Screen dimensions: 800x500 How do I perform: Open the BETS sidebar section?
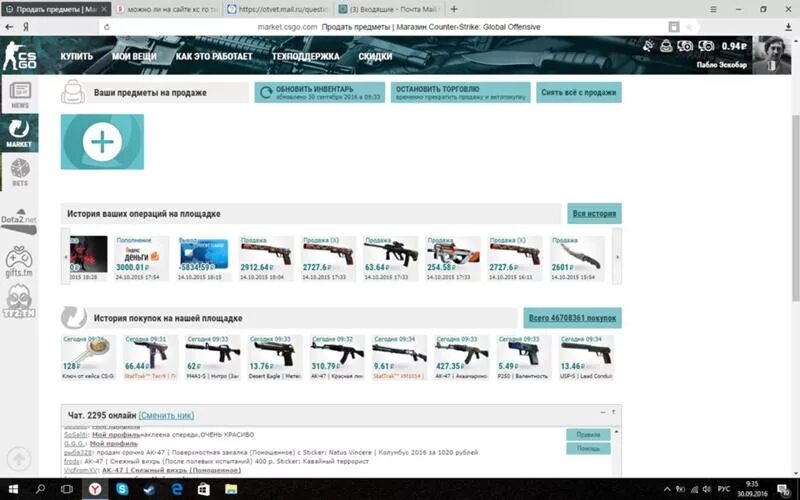(x=19, y=172)
